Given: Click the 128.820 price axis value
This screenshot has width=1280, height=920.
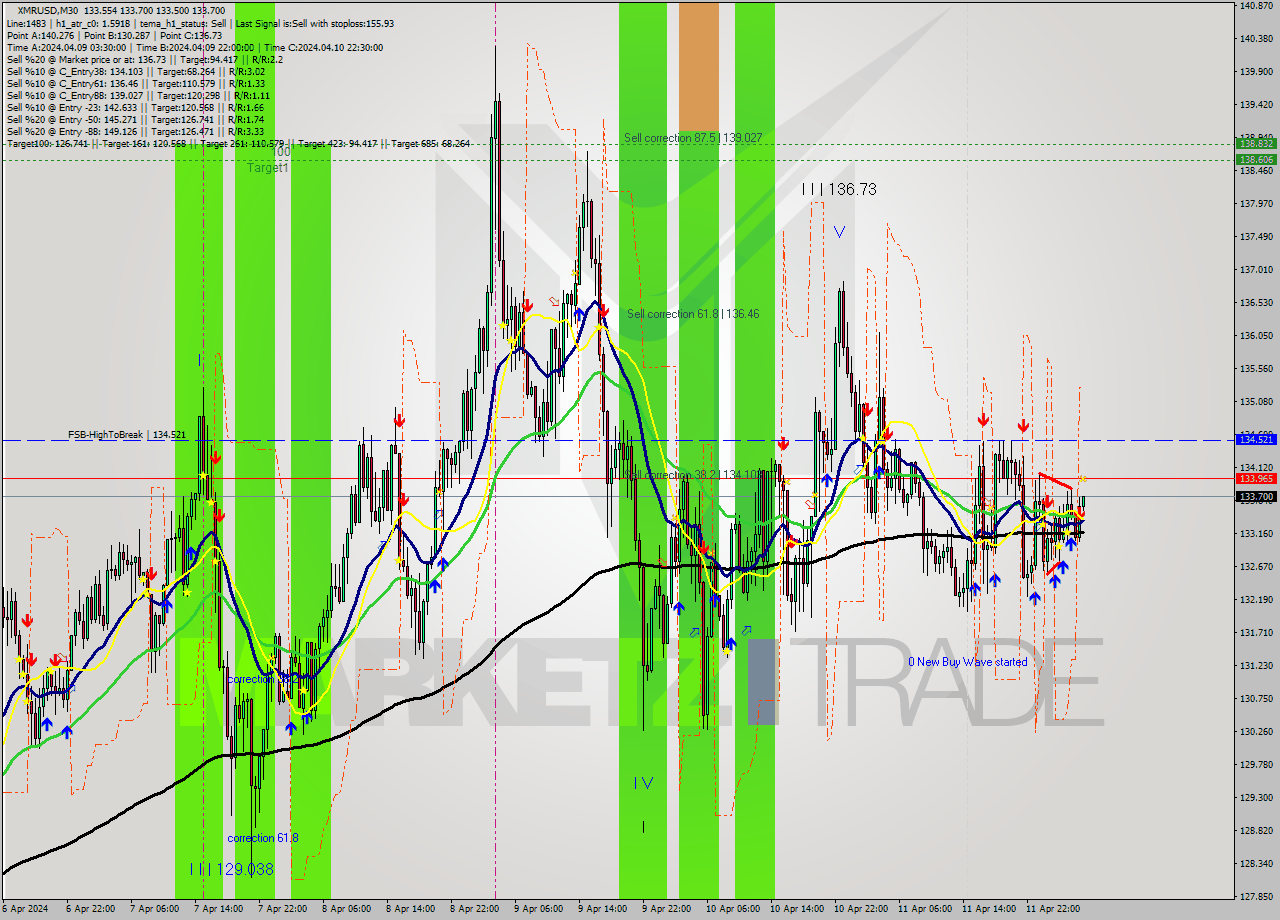Looking at the screenshot, I should [x=1255, y=830].
